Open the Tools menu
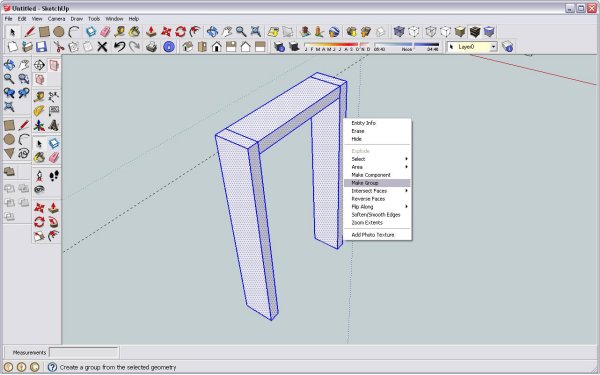Viewport: 600px width, 375px height. pyautogui.click(x=94, y=19)
